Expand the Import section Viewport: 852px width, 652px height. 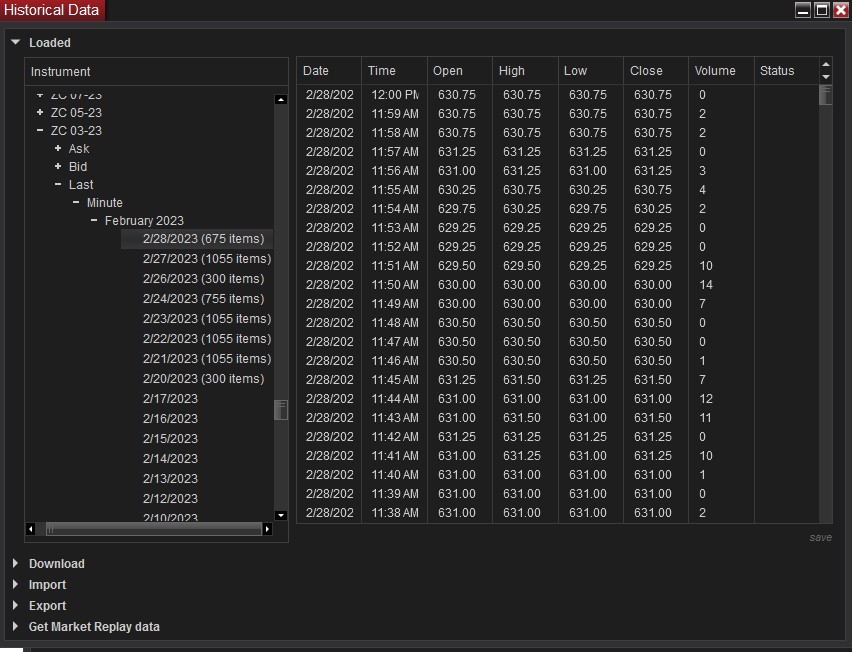pos(15,585)
